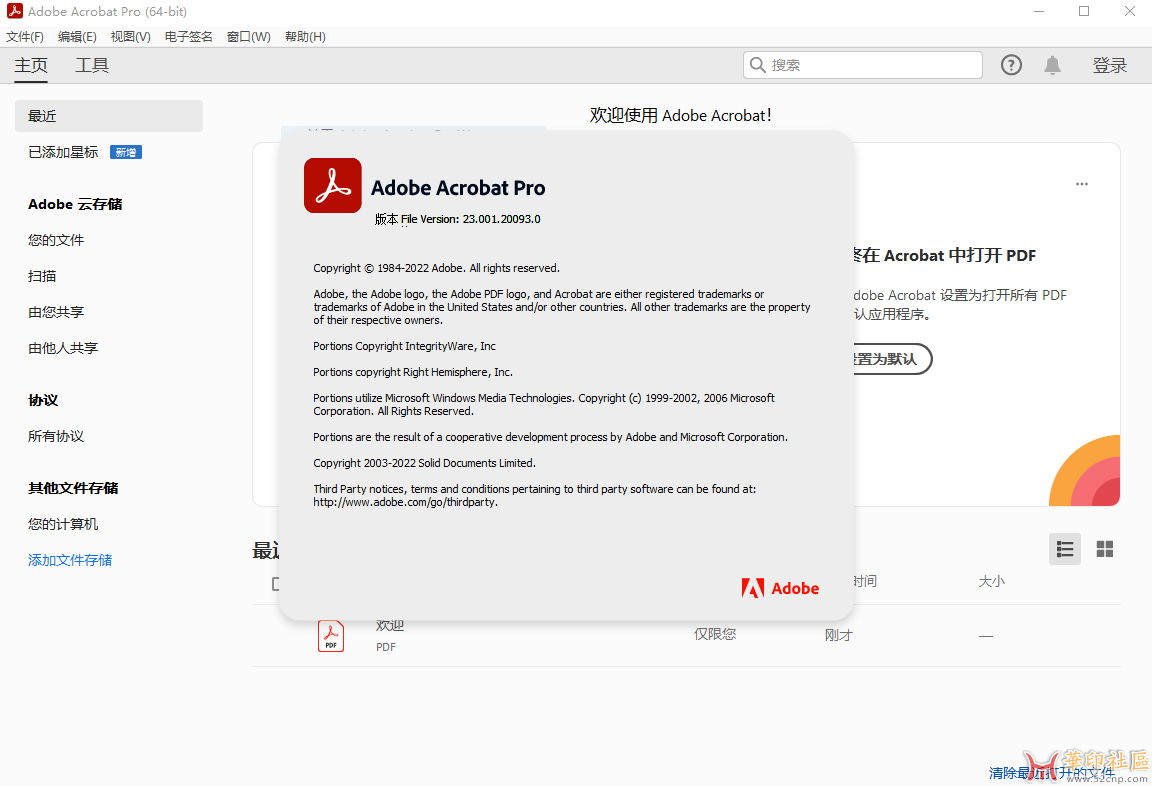Click the 登录 sign-in button
The image size is (1152, 786).
click(1109, 65)
